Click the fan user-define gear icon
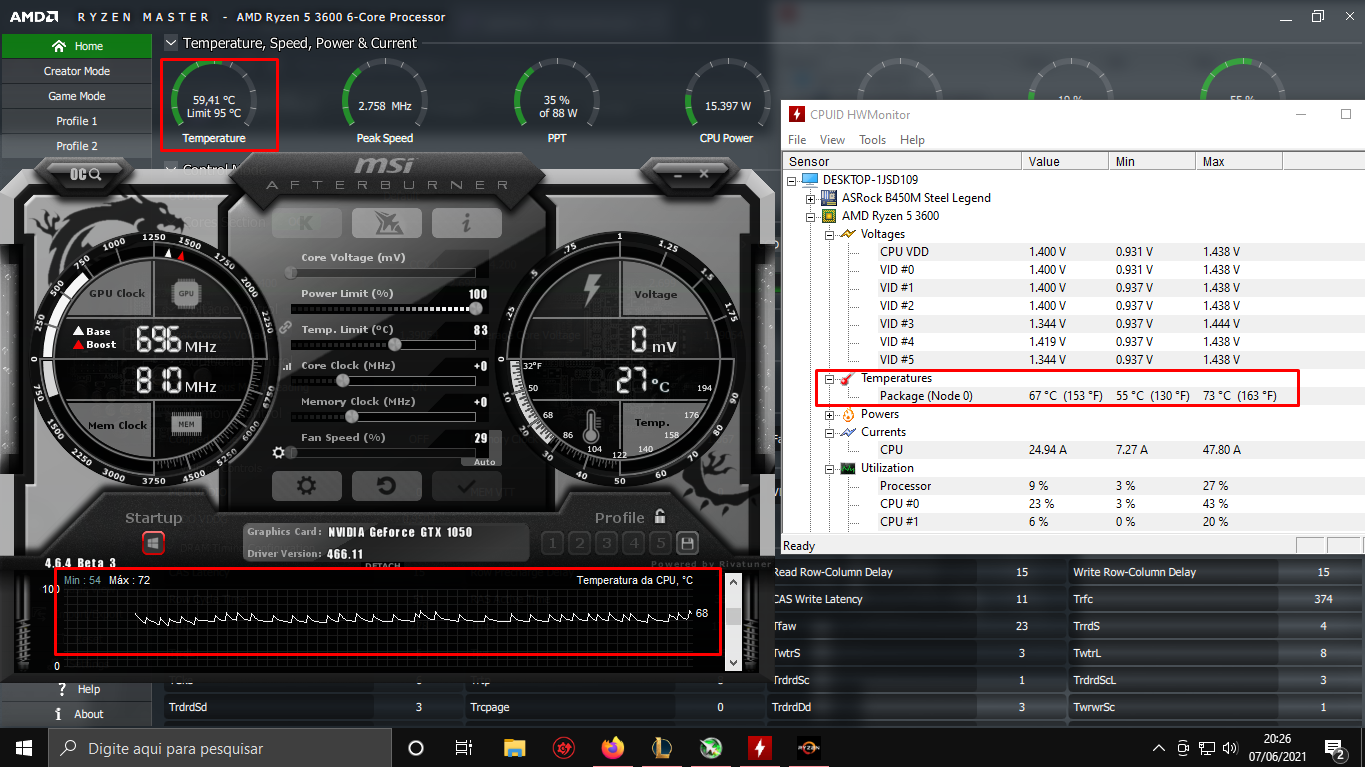Viewport: 1365px width, 767px height. point(279,452)
